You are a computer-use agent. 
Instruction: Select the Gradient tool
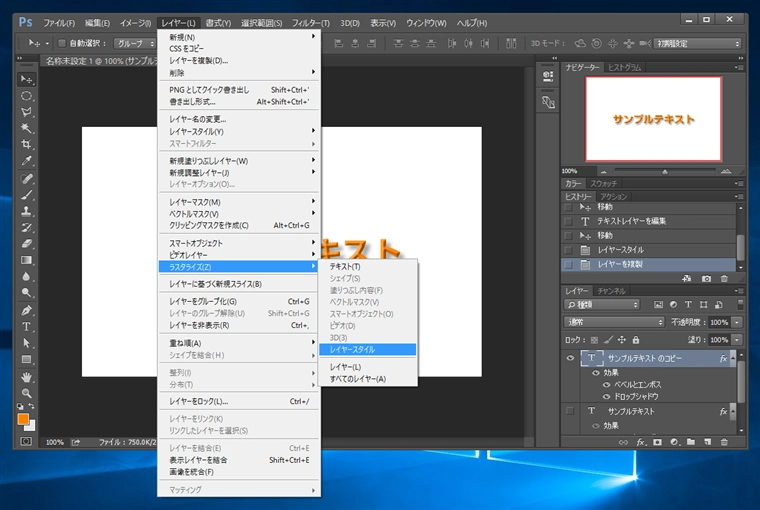coord(26,260)
